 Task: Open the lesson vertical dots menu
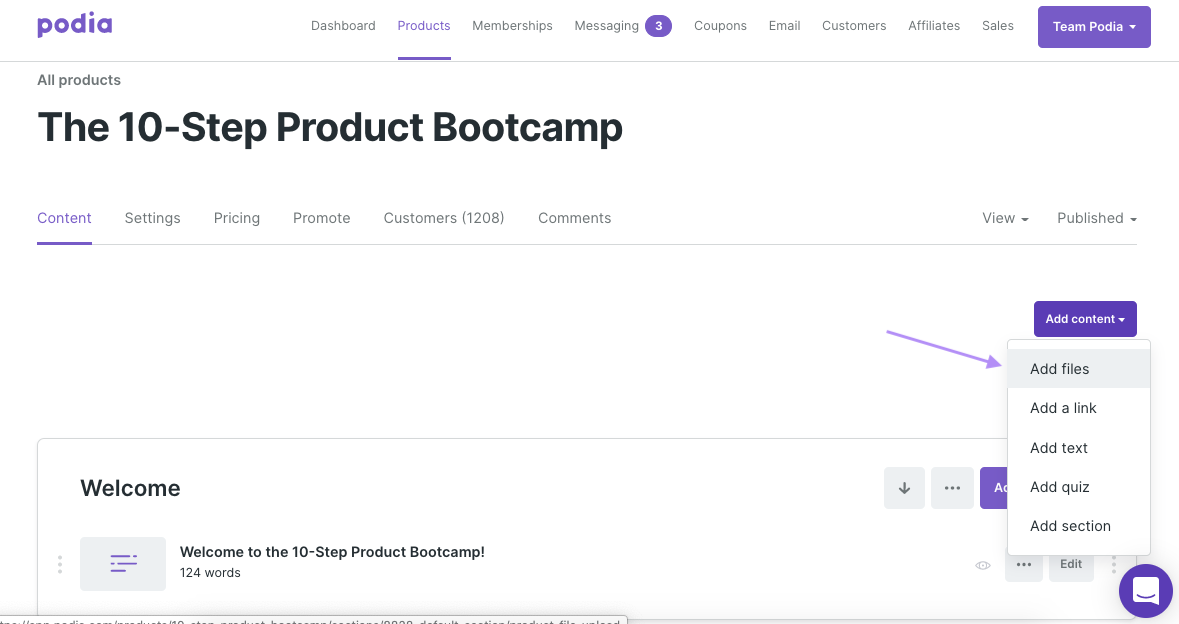click(1114, 565)
